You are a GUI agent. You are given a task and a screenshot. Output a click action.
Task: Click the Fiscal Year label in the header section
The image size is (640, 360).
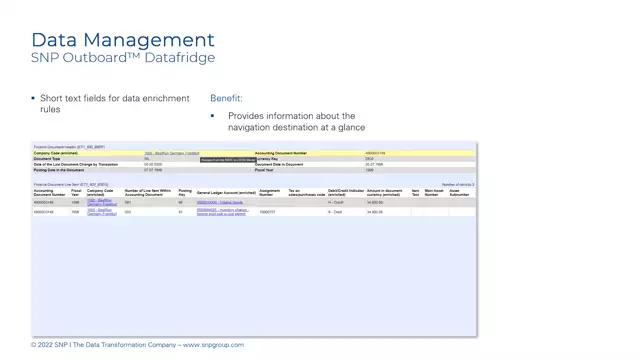coord(264,170)
